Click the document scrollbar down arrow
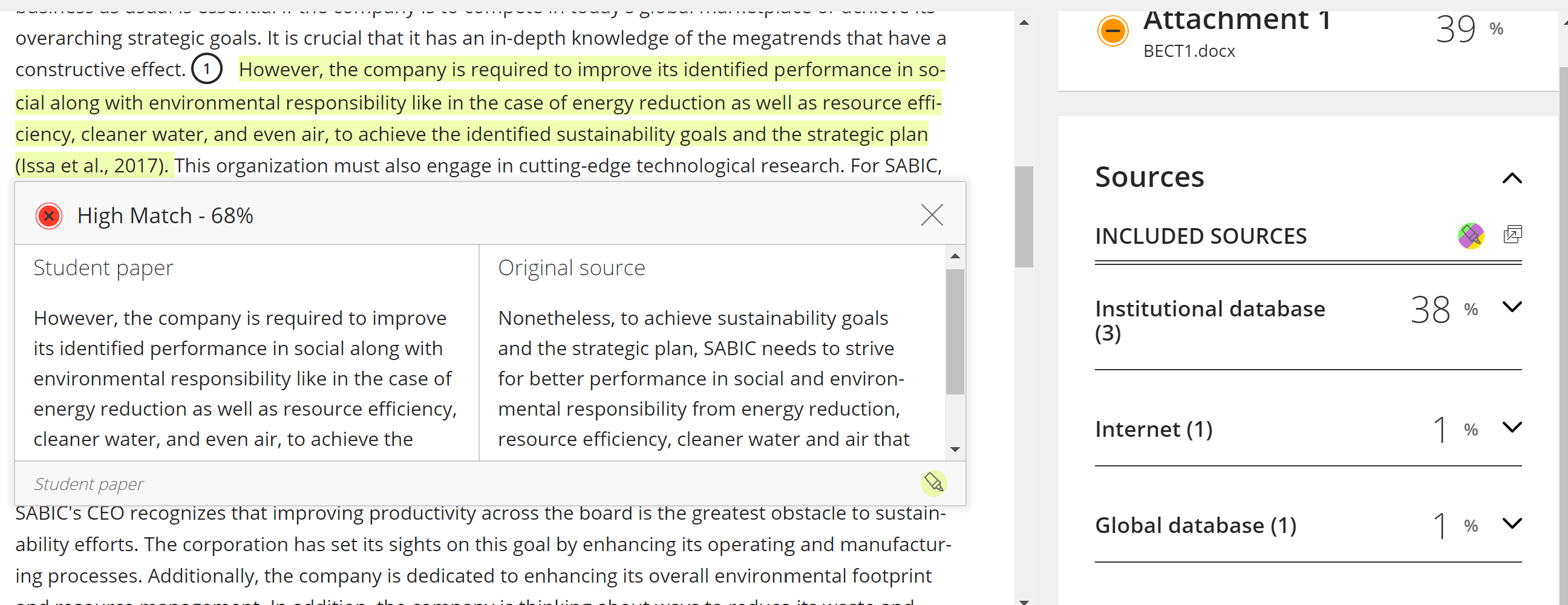 coord(1024,601)
